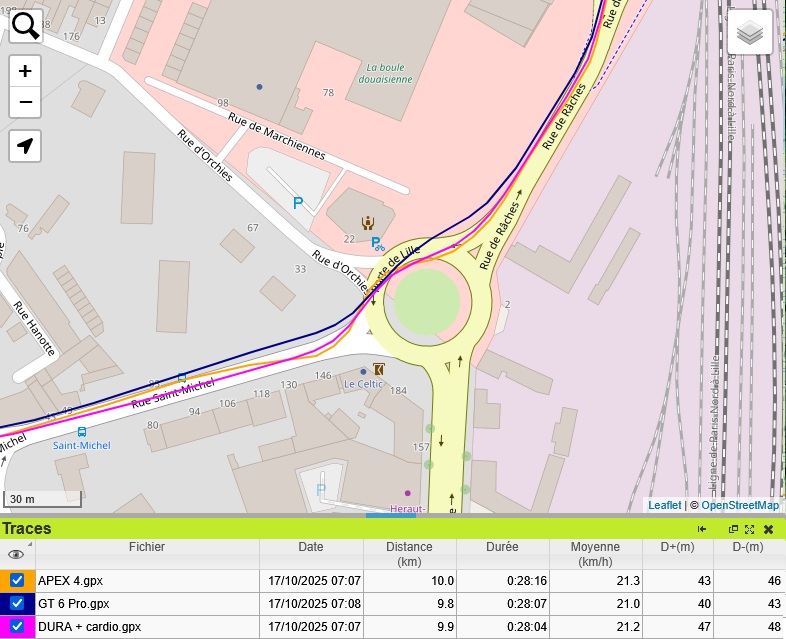This screenshot has width=786, height=639.
Task: Detach the Traces panel into window
Action: pyautogui.click(x=733, y=529)
